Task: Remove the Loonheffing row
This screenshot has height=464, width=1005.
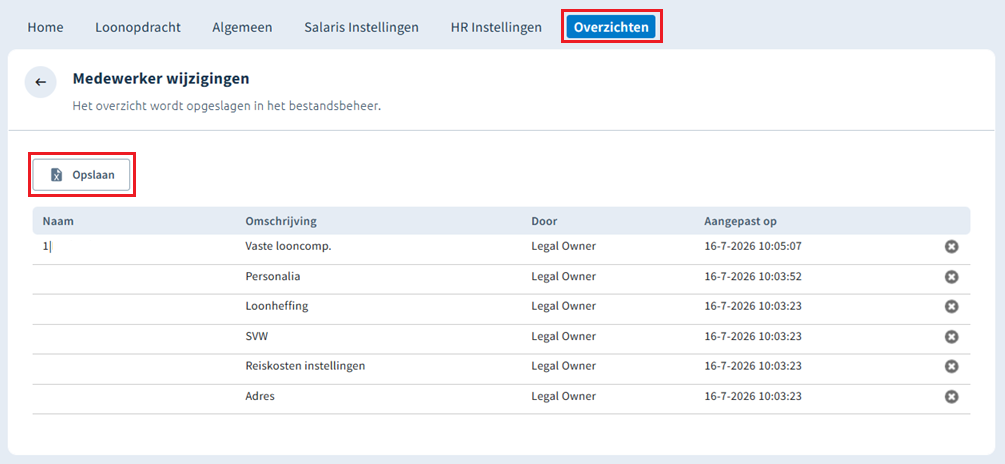Action: click(952, 306)
